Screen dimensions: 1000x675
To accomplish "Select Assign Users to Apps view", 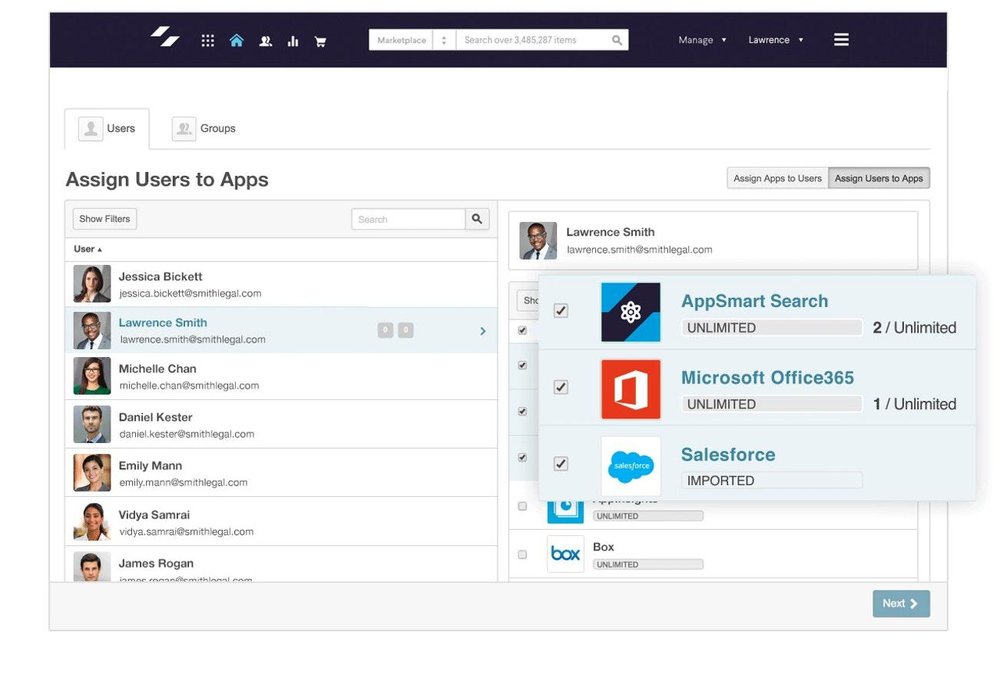I will click(x=879, y=178).
